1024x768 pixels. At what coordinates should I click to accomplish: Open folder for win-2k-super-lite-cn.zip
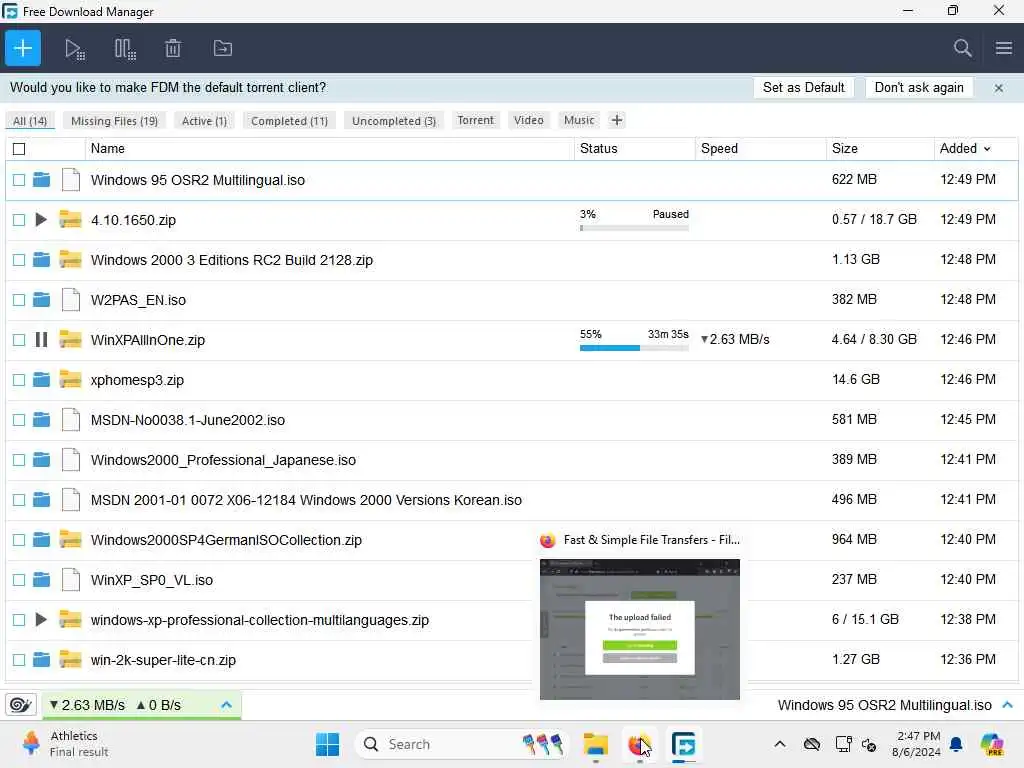coord(41,660)
